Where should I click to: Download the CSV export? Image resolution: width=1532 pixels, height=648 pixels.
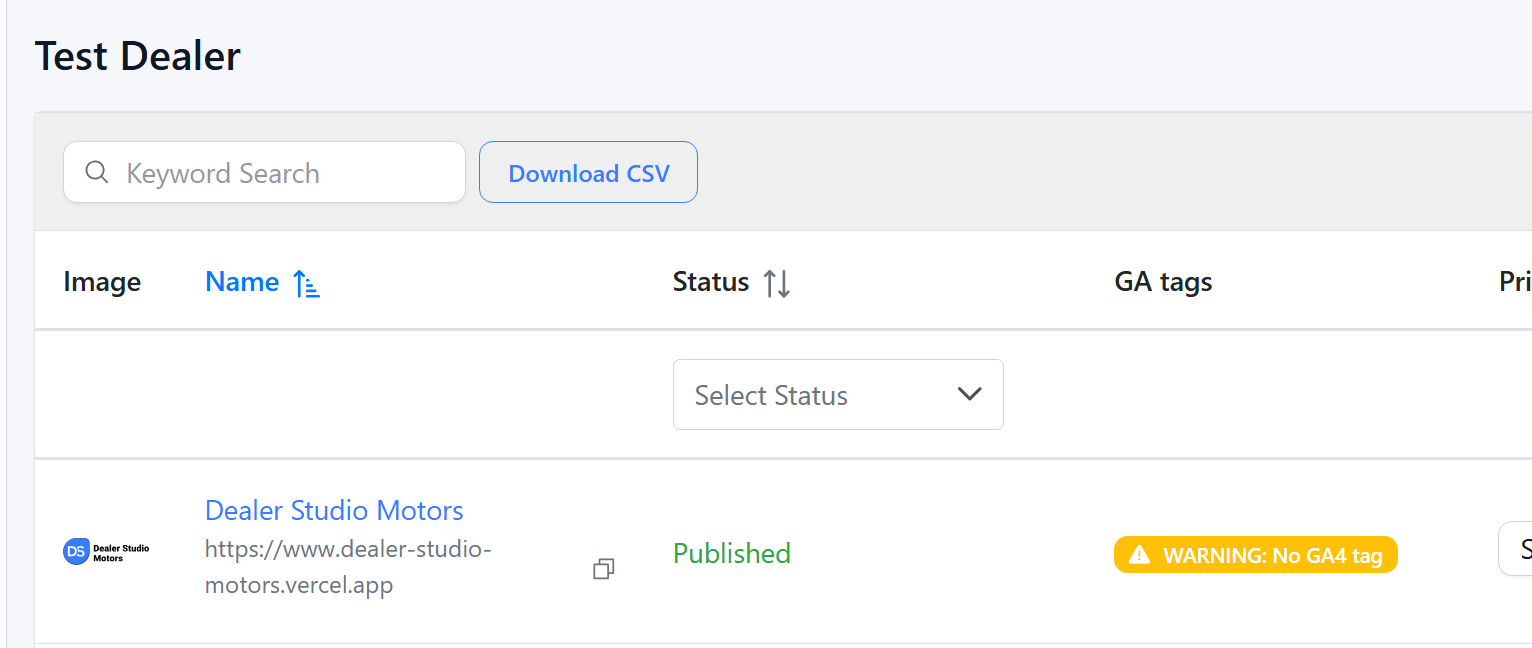coord(588,173)
